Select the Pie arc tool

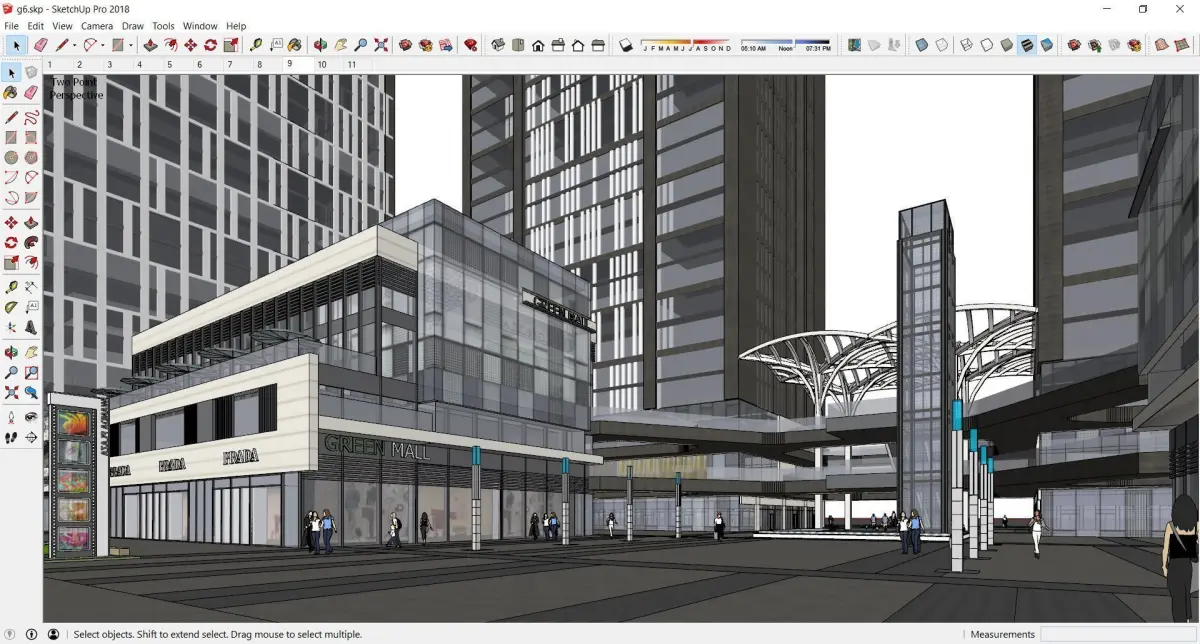[31, 197]
